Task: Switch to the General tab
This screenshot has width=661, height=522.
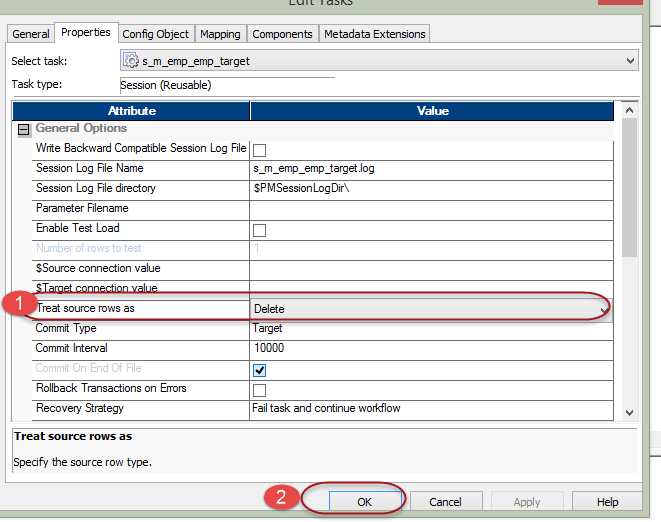Action: [31, 34]
